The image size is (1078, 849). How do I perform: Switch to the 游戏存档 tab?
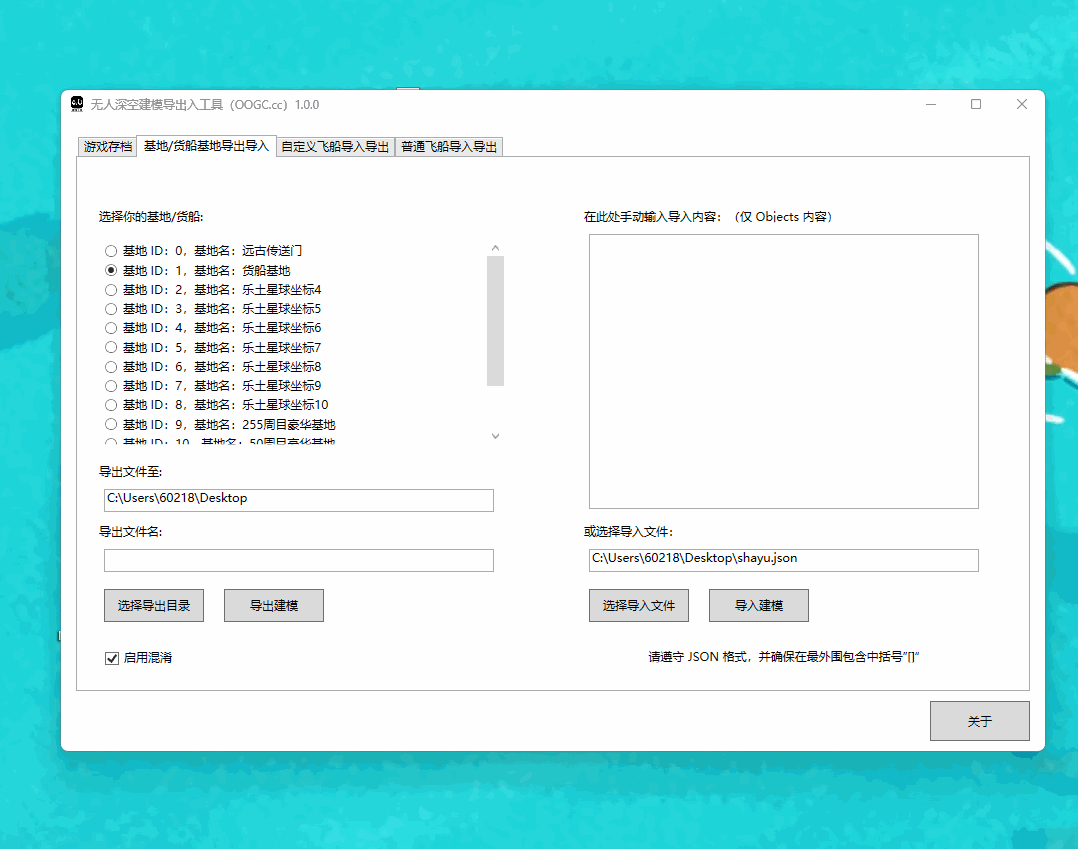108,146
